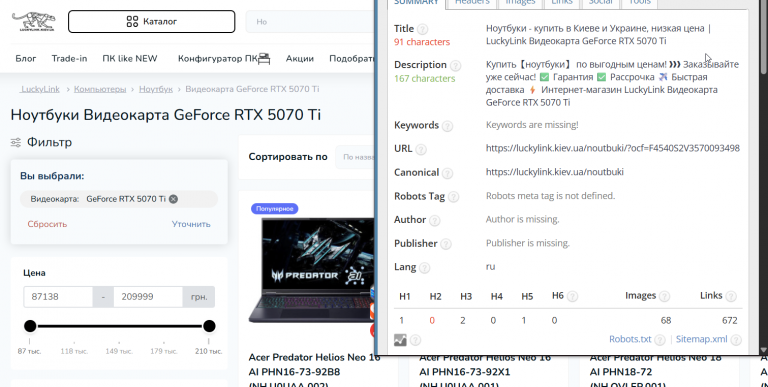
Task: Click the LuckyLink breadcrumb link
Action: click(x=40, y=89)
